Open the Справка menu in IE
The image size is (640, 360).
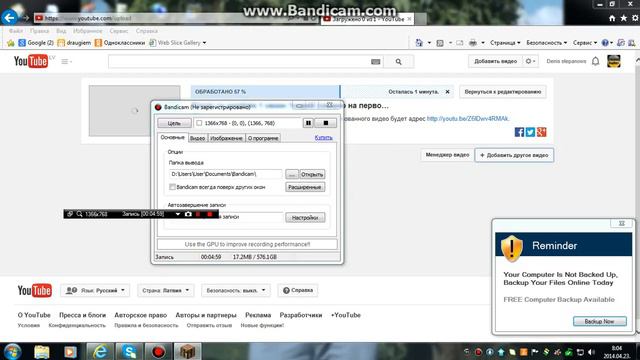(x=147, y=31)
